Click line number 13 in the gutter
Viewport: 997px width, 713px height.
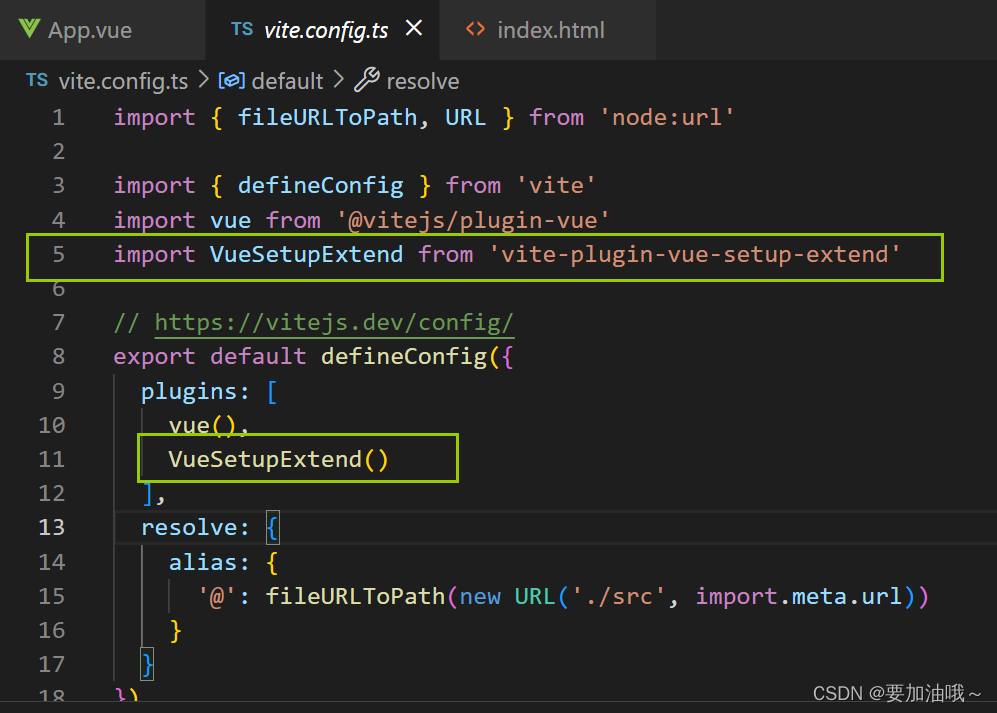coord(51,527)
